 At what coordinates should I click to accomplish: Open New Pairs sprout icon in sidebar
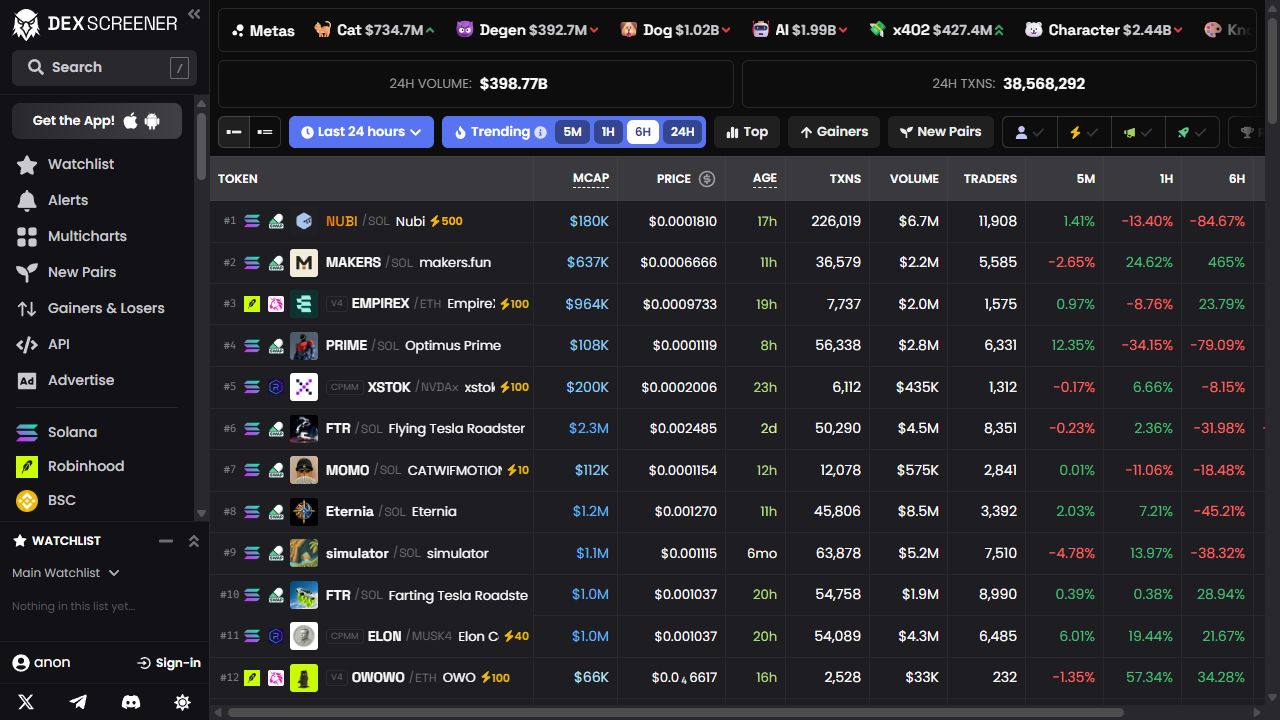click(27, 272)
